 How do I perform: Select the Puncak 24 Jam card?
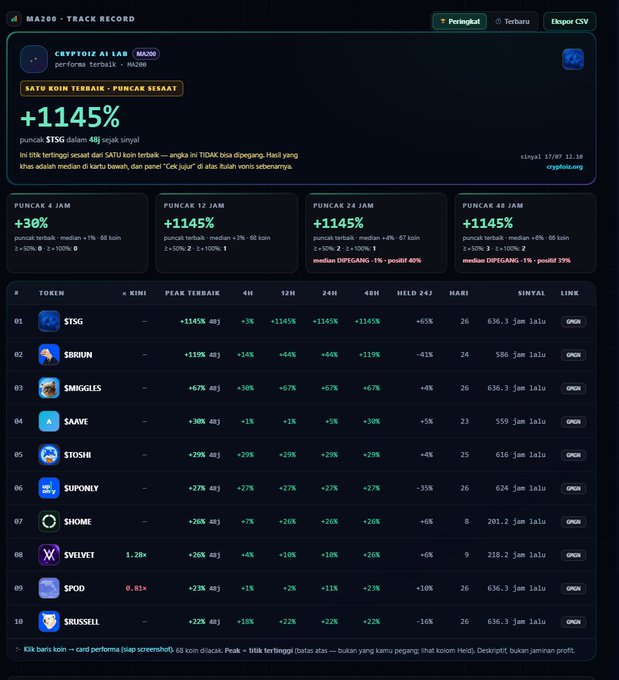click(376, 233)
